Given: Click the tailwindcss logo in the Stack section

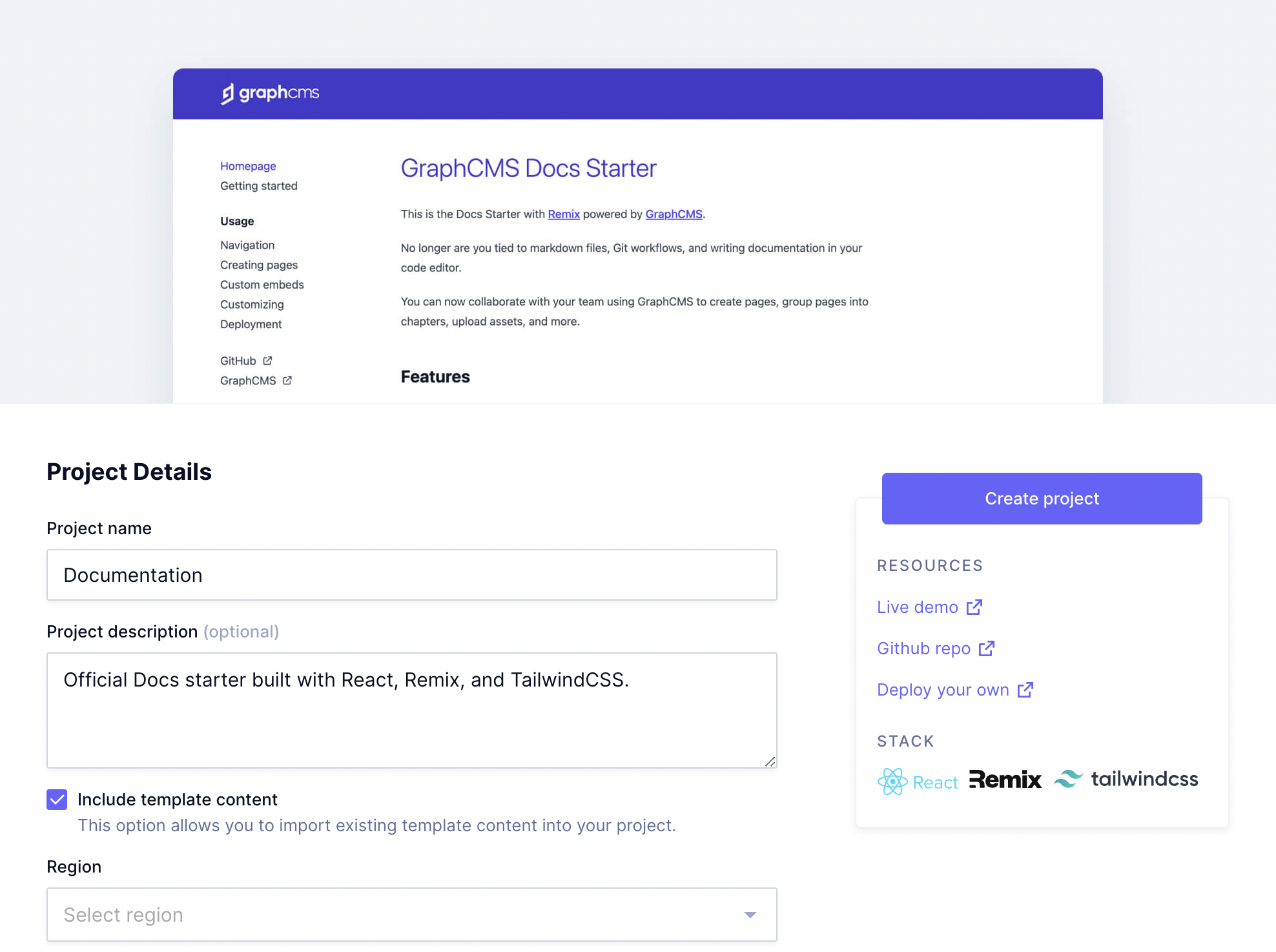Looking at the screenshot, I should (1126, 779).
